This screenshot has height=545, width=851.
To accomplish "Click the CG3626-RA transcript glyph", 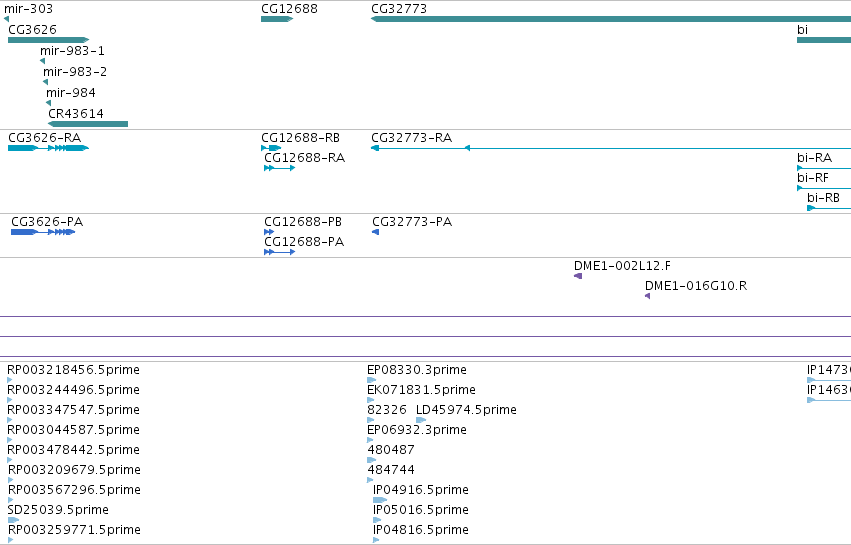I will point(48,148).
